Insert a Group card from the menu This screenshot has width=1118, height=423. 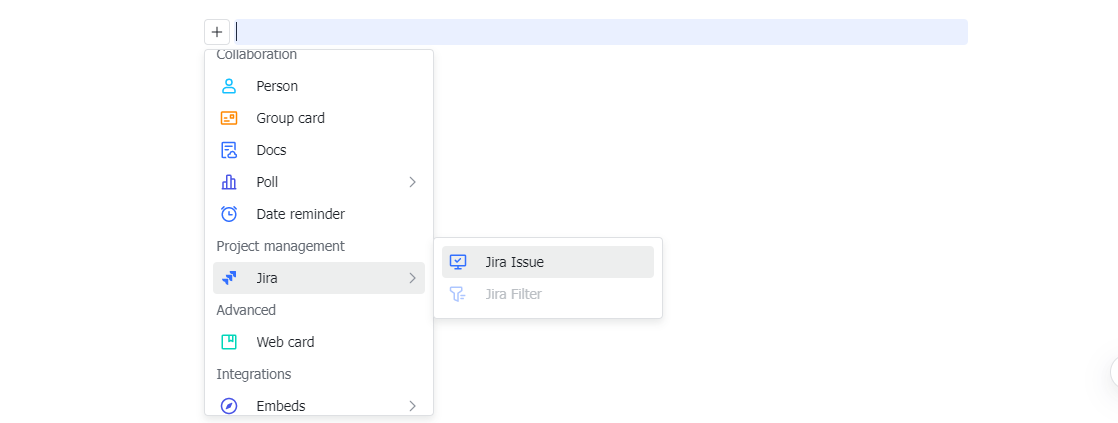290,118
